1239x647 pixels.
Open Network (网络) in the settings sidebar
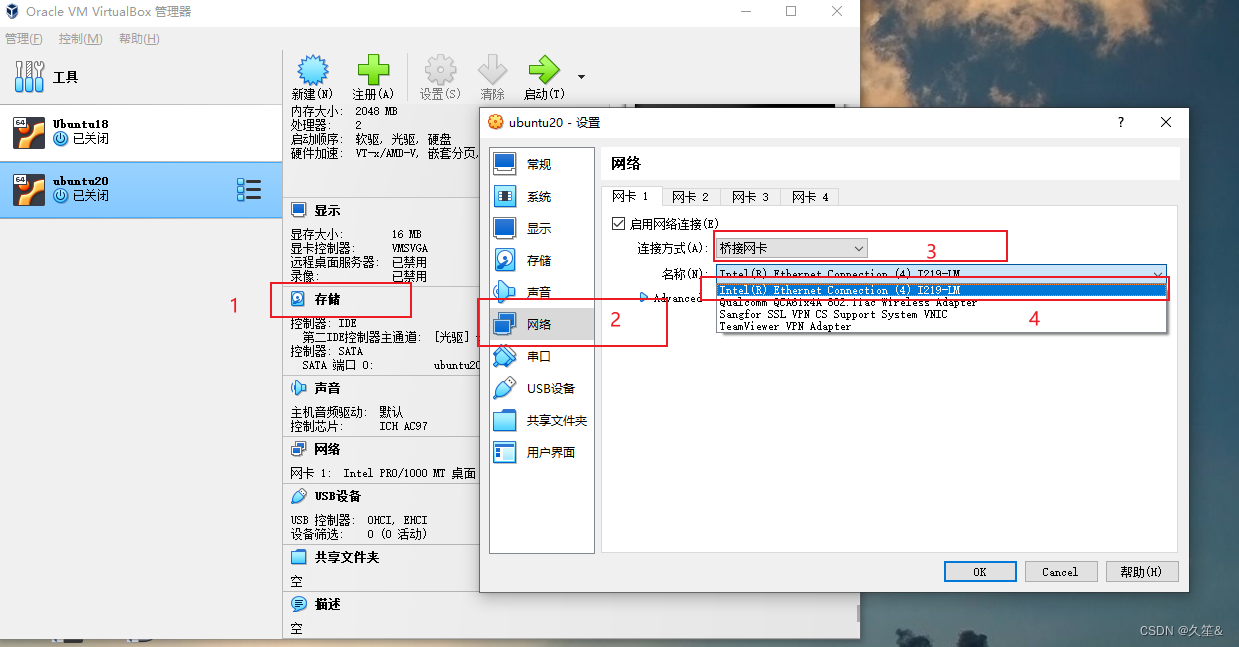(x=543, y=324)
